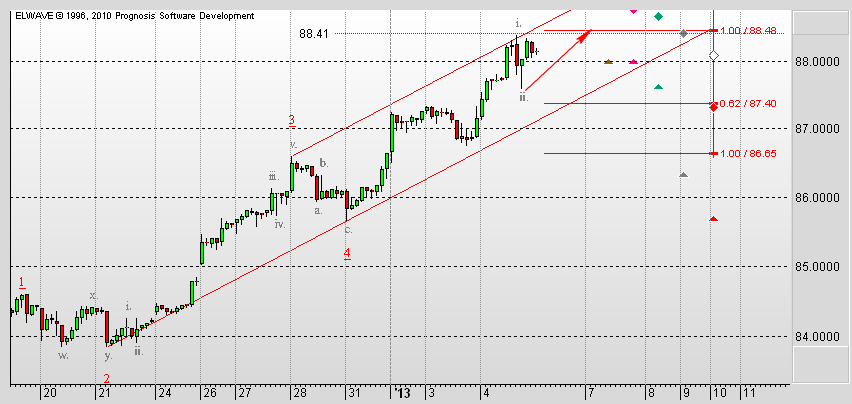The width and height of the screenshot is (852, 404).
Task: Click the red wave label 2
Action: click(106, 378)
